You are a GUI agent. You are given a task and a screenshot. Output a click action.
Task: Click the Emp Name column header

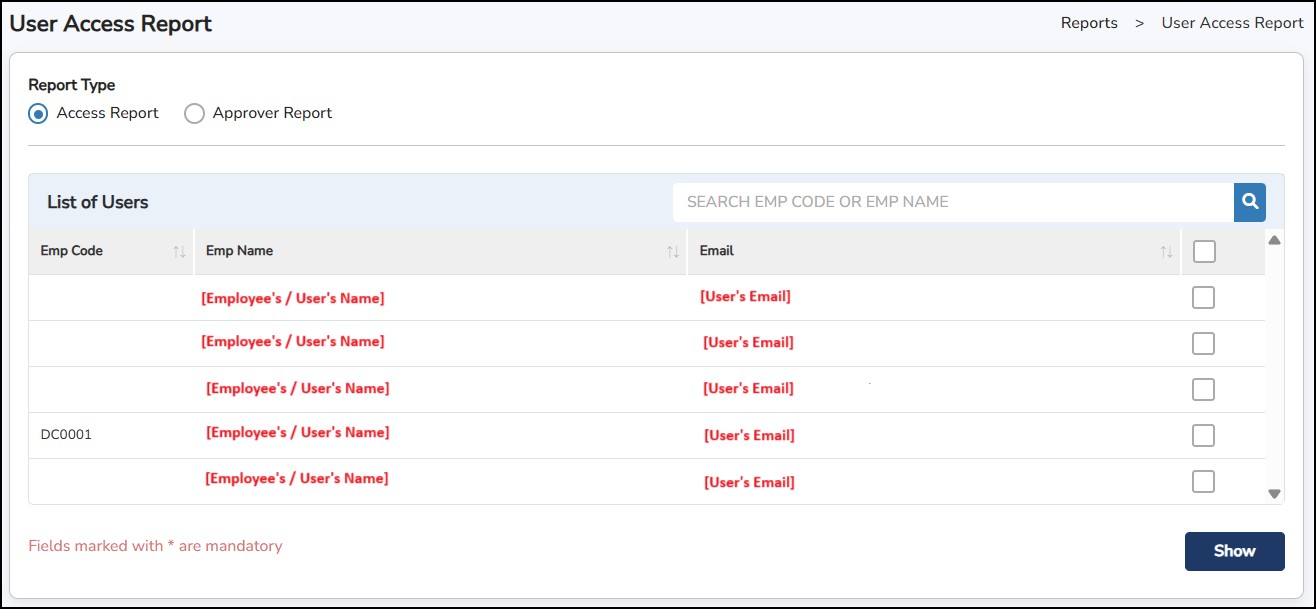pos(240,251)
